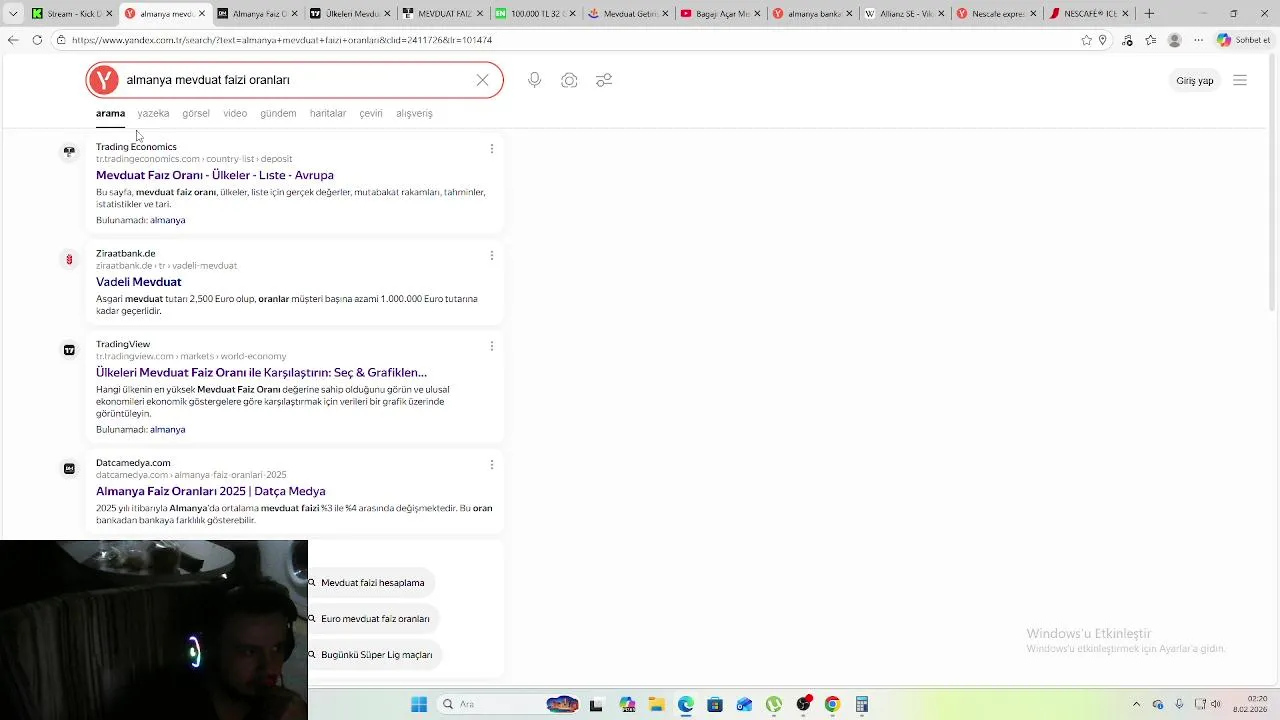Switch to çeviri search tab
This screenshot has width=1280, height=720.
pos(371,113)
